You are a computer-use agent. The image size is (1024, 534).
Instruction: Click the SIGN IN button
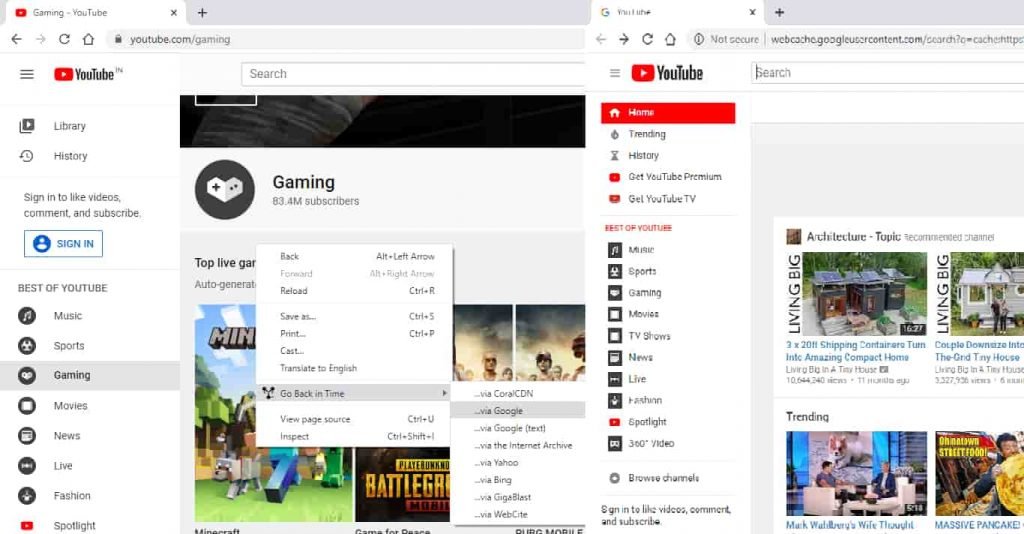[x=63, y=243]
